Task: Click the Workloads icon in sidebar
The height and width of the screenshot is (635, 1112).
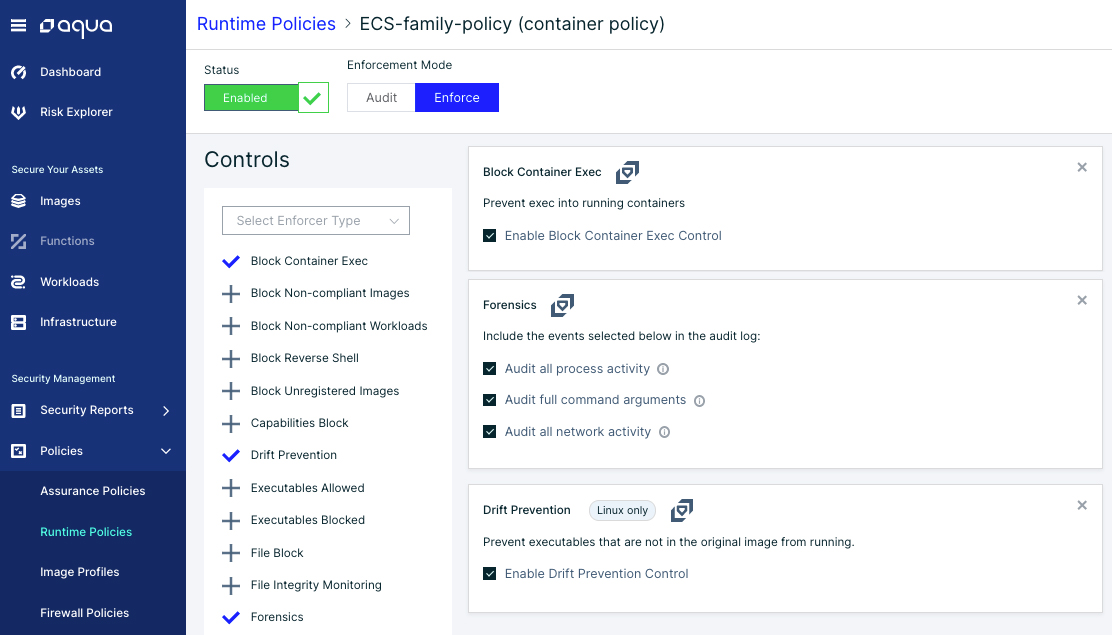Action: 18,282
